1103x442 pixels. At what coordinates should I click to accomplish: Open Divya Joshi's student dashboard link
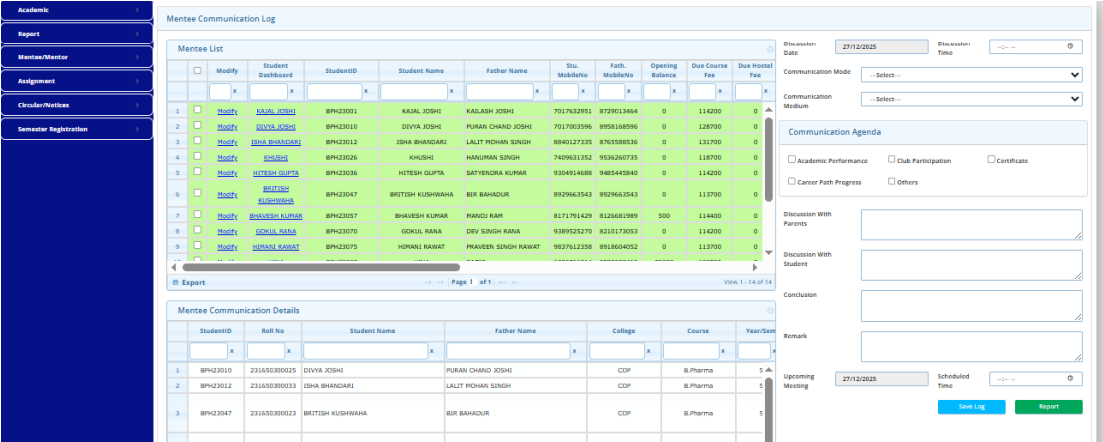(275, 127)
